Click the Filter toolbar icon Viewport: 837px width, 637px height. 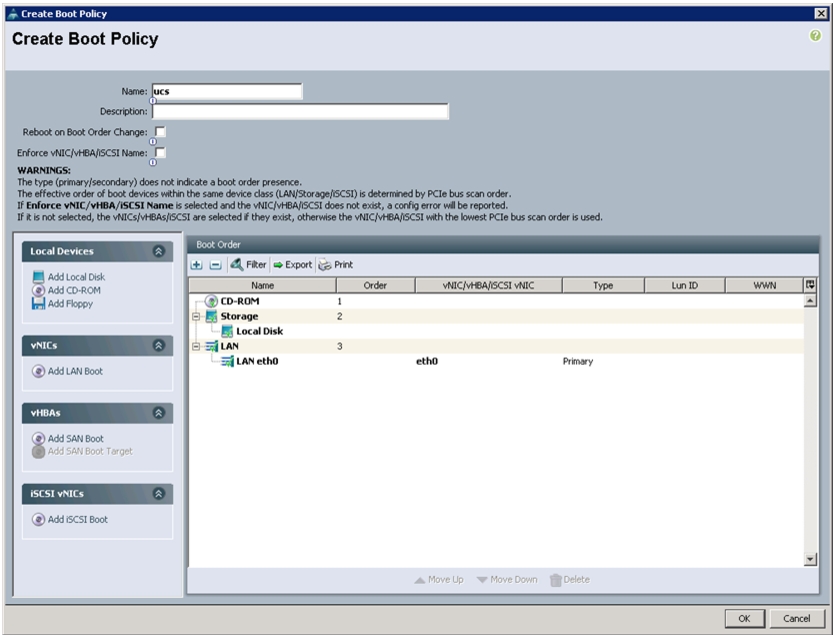(236, 264)
